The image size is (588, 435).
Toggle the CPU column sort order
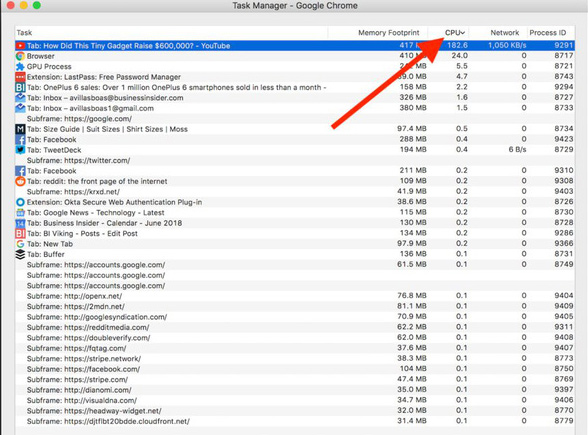[x=448, y=33]
